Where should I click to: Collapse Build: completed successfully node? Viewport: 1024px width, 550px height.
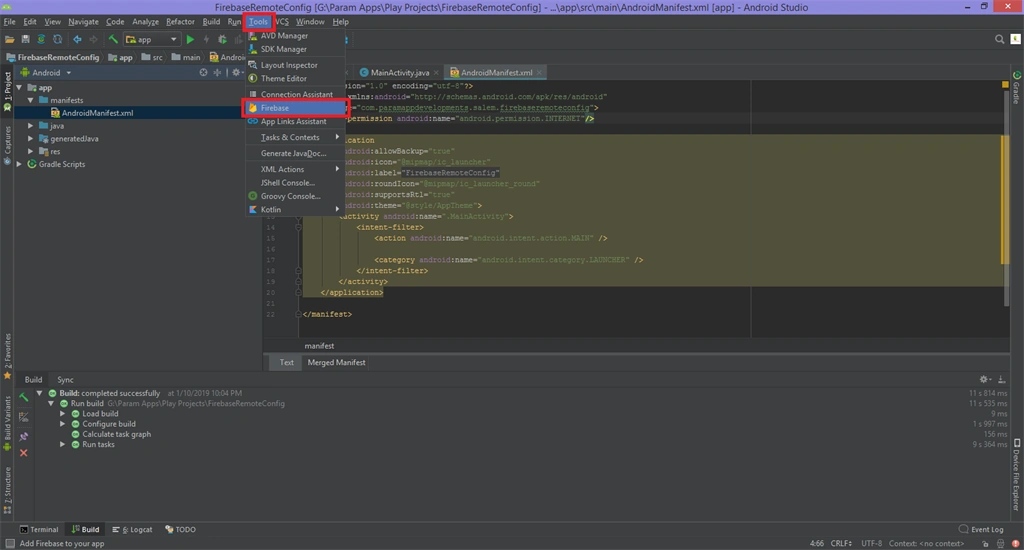click(x=39, y=393)
